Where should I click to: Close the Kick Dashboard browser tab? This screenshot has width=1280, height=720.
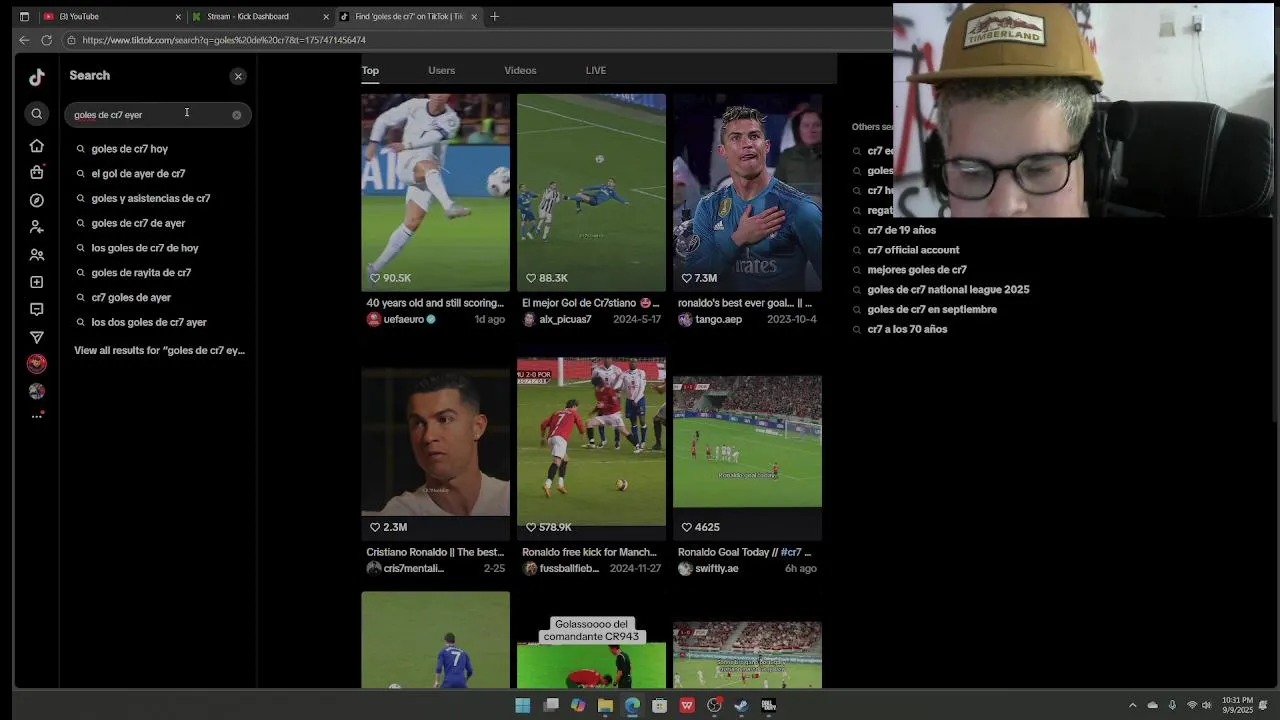[x=325, y=17]
